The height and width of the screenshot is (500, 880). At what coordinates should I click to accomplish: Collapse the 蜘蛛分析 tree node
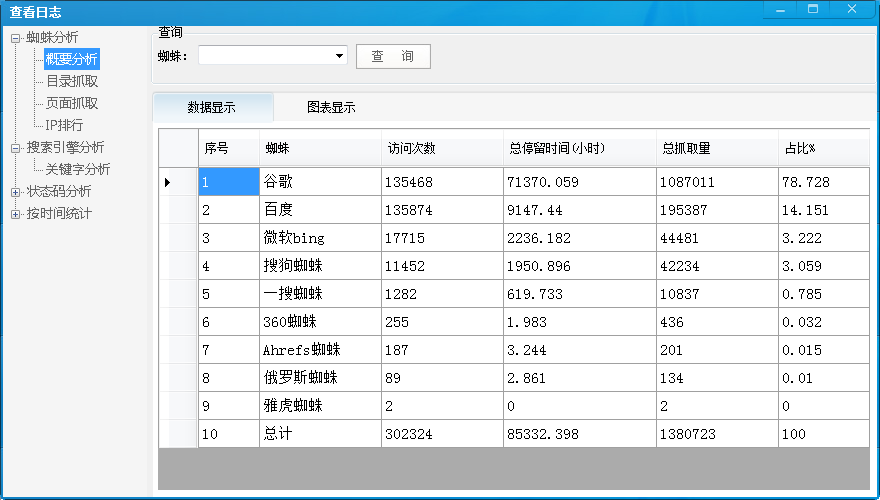(x=15, y=39)
